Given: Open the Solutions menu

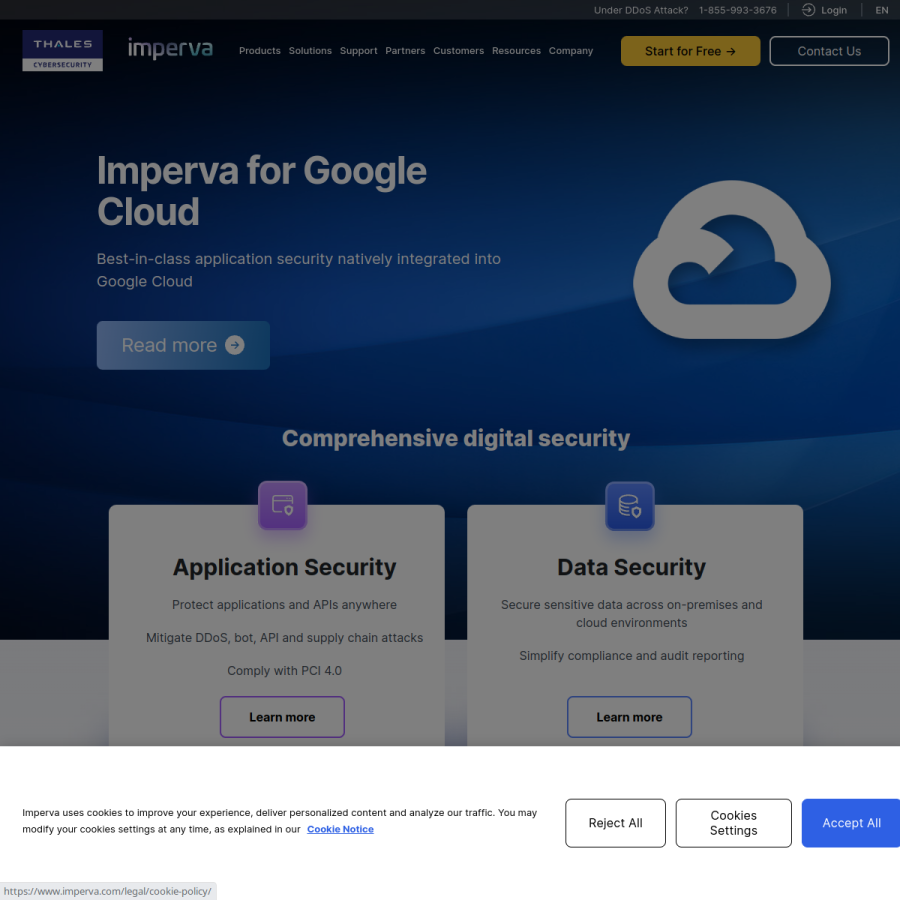Looking at the screenshot, I should [310, 51].
